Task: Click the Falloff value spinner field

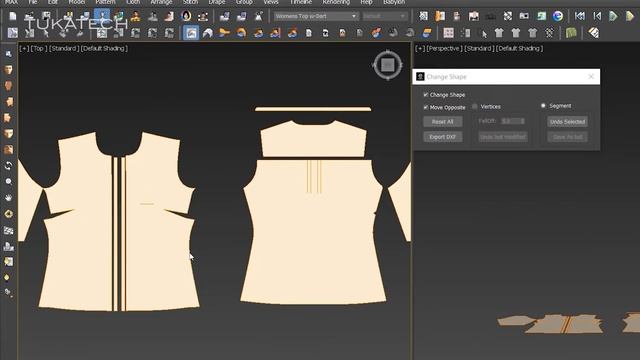Action: [513, 121]
